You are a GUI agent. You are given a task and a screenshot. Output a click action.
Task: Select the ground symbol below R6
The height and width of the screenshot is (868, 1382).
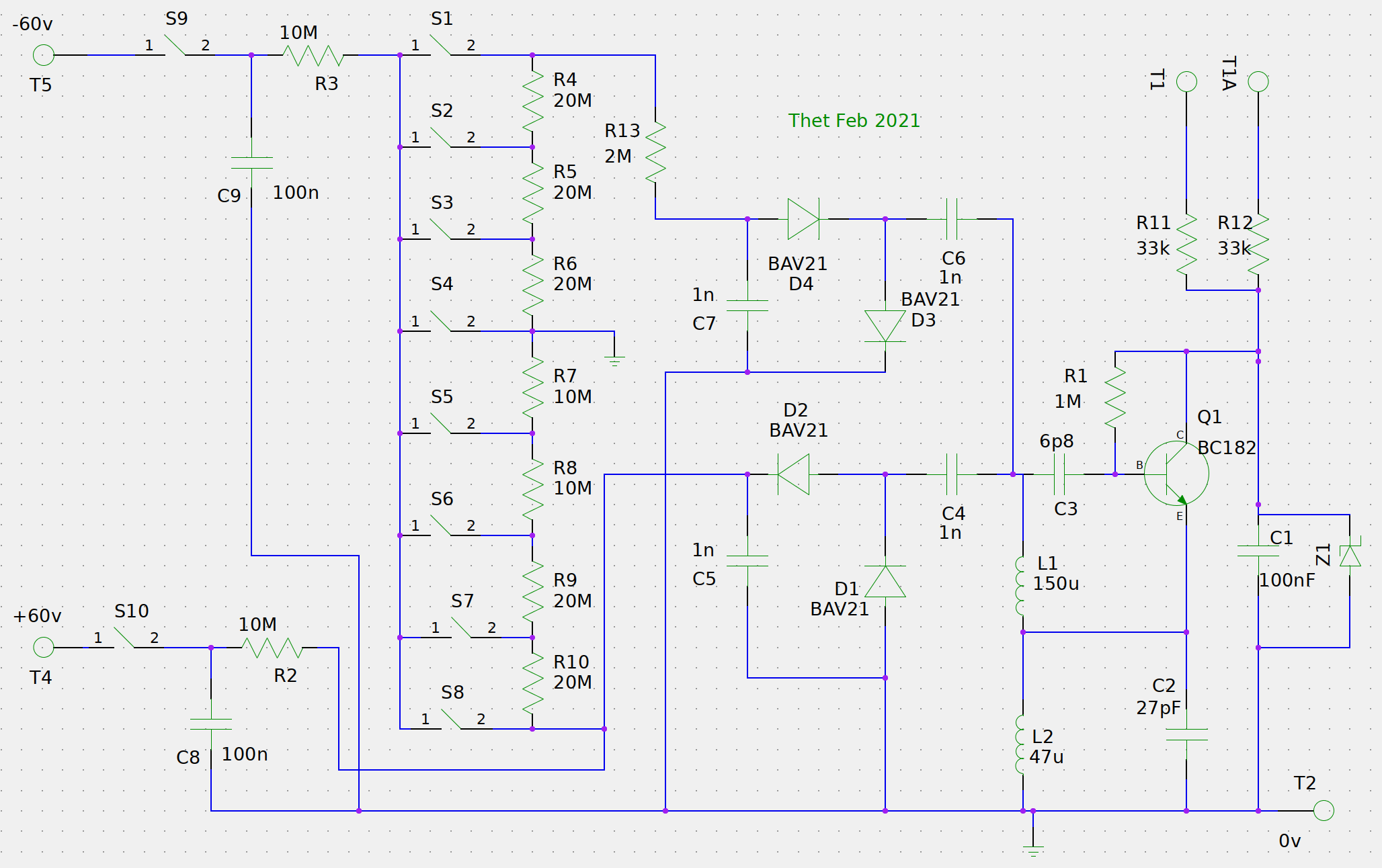click(x=614, y=361)
